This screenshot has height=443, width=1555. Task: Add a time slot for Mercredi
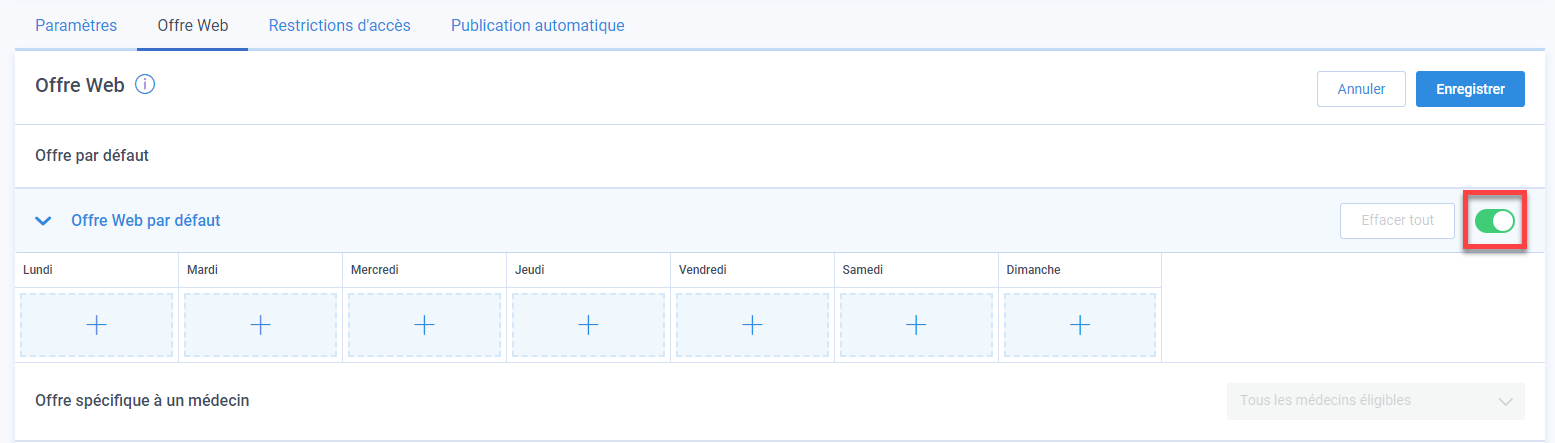424,325
